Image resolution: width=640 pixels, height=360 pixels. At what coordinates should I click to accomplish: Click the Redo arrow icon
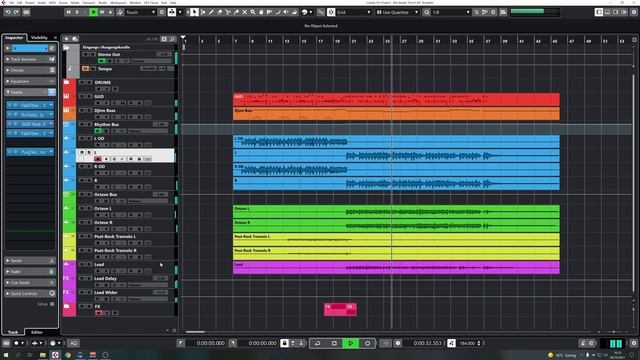click(17, 12)
